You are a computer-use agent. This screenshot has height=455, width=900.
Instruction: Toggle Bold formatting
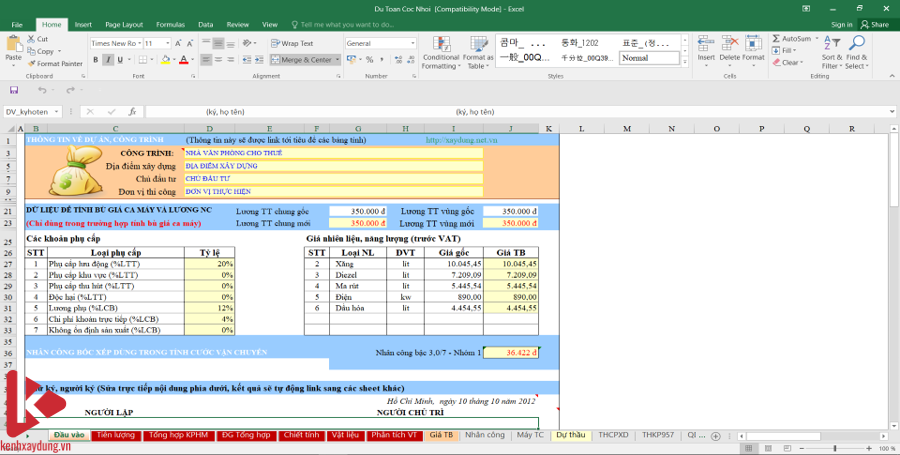pyautogui.click(x=94, y=60)
